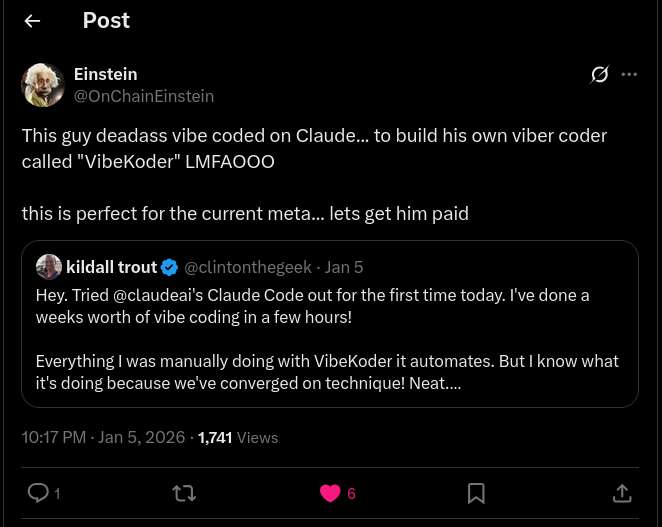This screenshot has height=527, width=662.
Task: Click the Grok icon on post
Action: coord(600,74)
